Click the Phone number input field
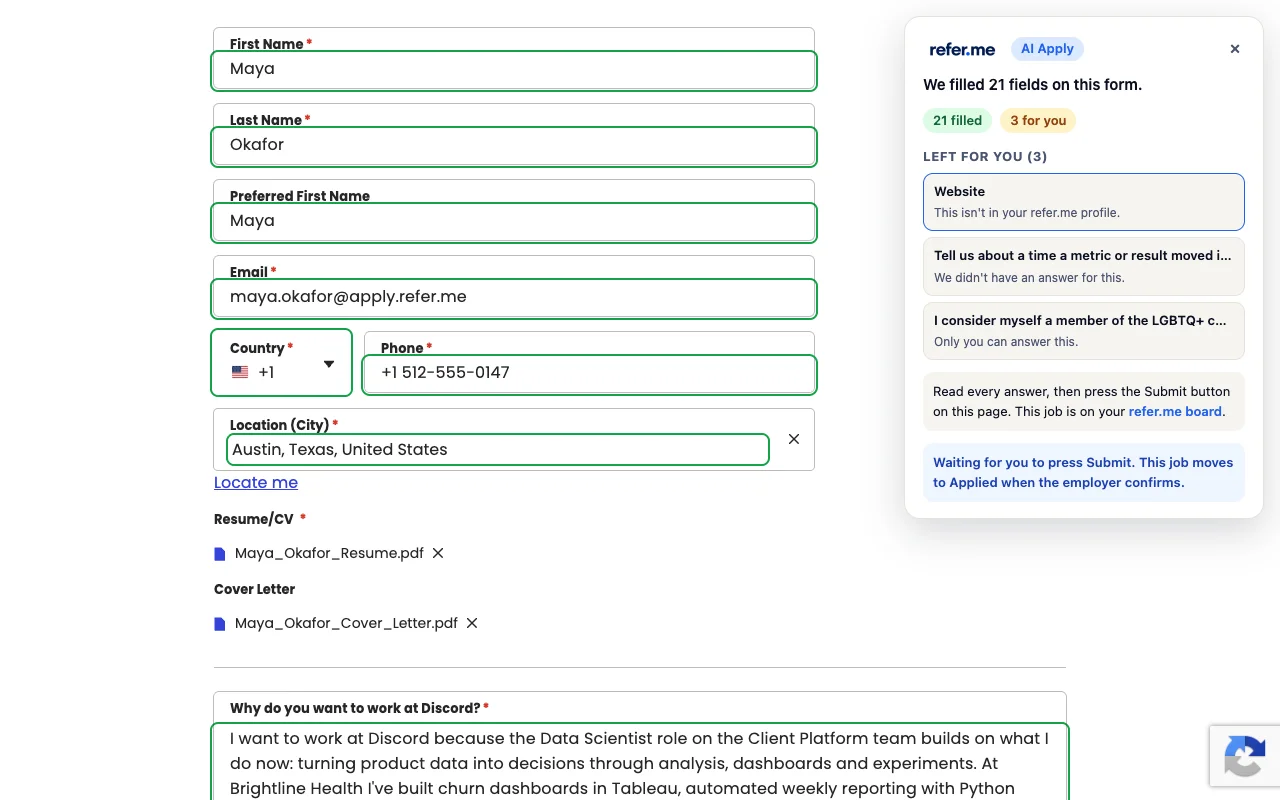This screenshot has height=800, width=1280. [x=590, y=374]
